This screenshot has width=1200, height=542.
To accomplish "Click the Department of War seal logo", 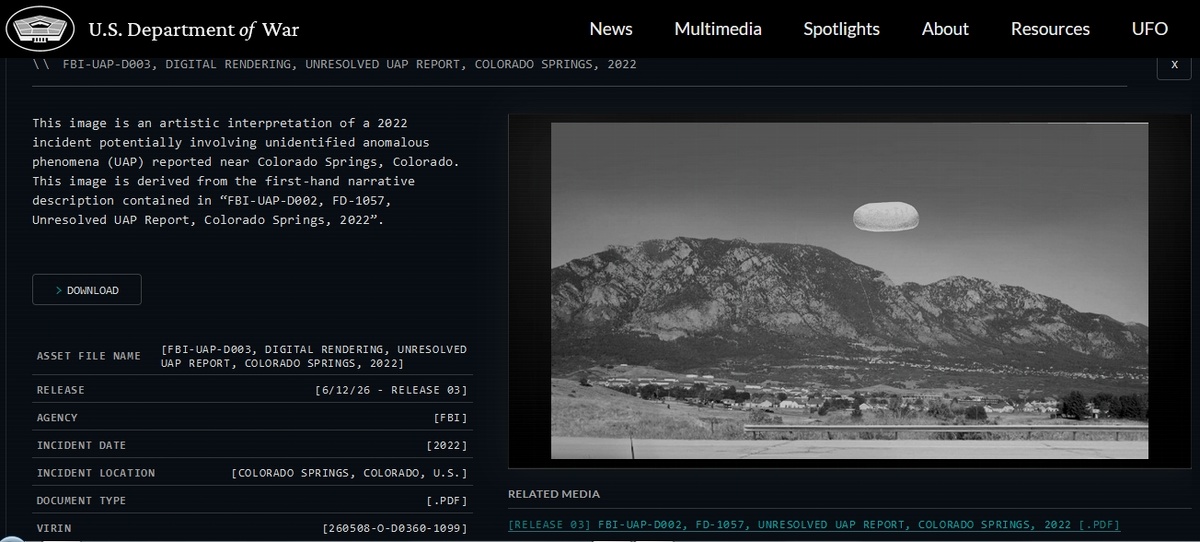I will [40, 28].
